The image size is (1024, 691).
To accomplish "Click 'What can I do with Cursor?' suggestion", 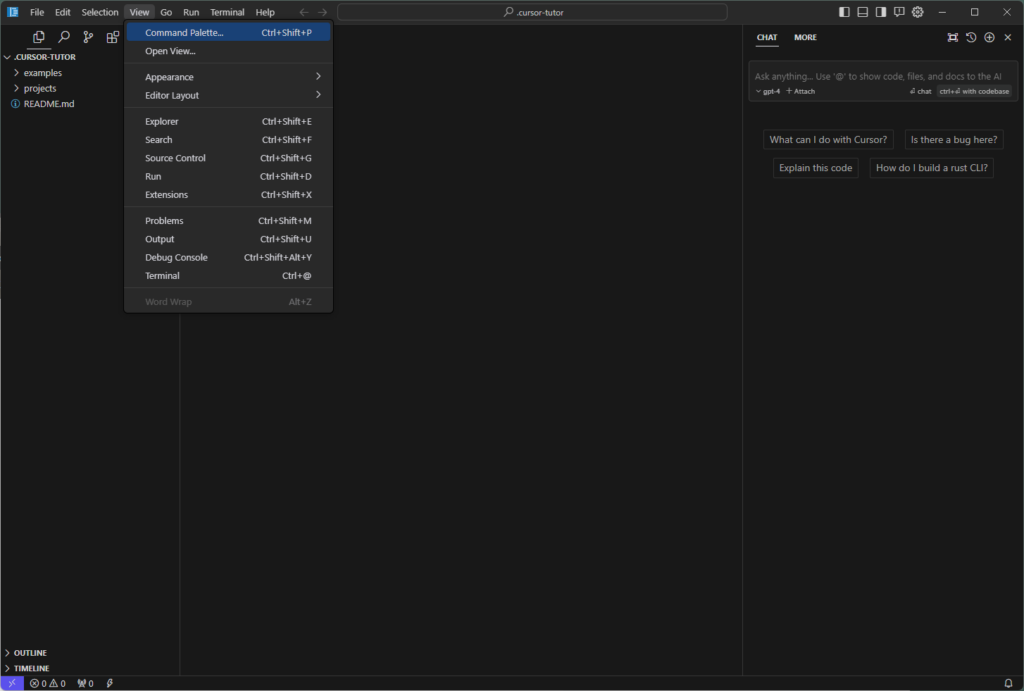I will 828,139.
